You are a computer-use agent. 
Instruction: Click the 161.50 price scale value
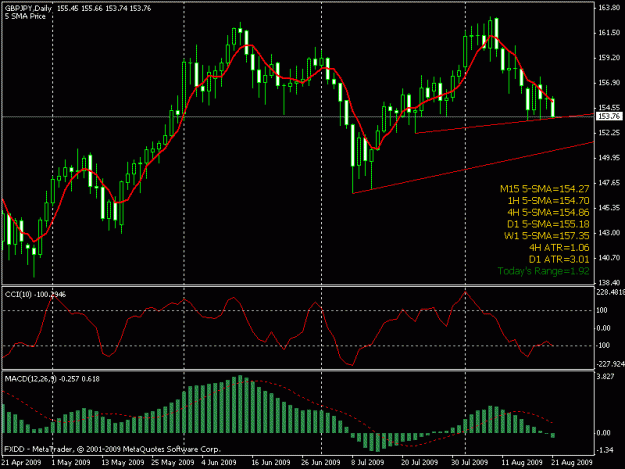click(x=609, y=33)
